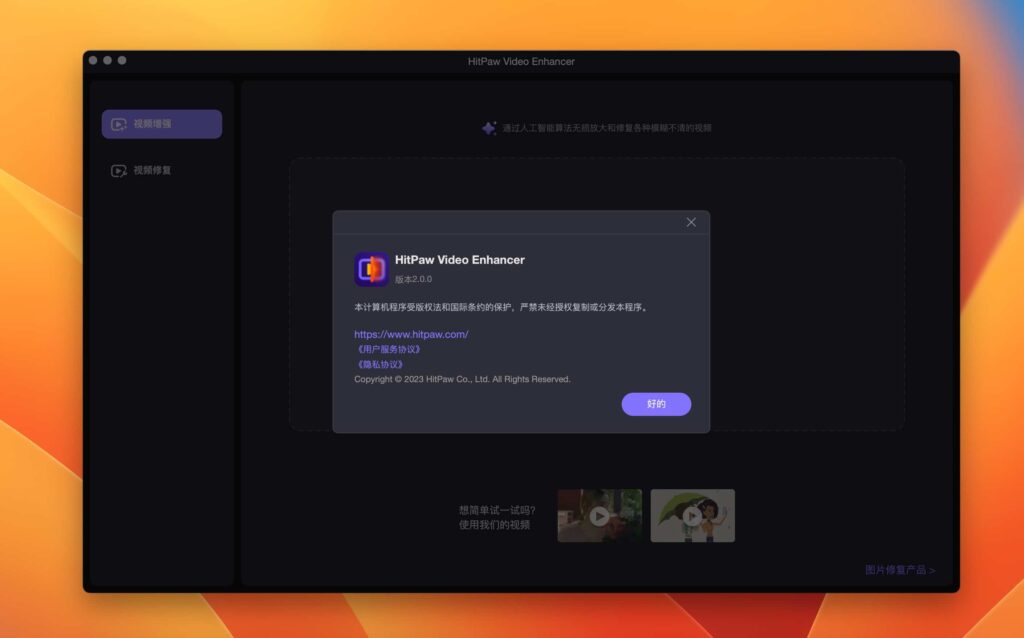Click the video-repair sidebar icon with arrow mark
This screenshot has width=1024, height=638.
(x=120, y=170)
